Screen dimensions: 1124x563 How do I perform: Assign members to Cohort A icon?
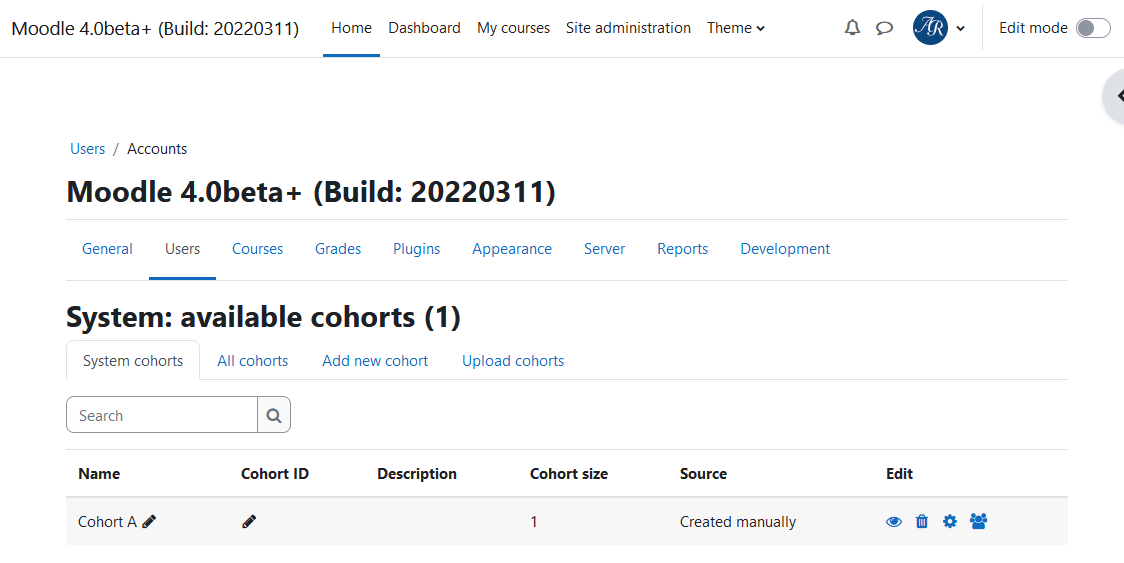click(x=978, y=521)
